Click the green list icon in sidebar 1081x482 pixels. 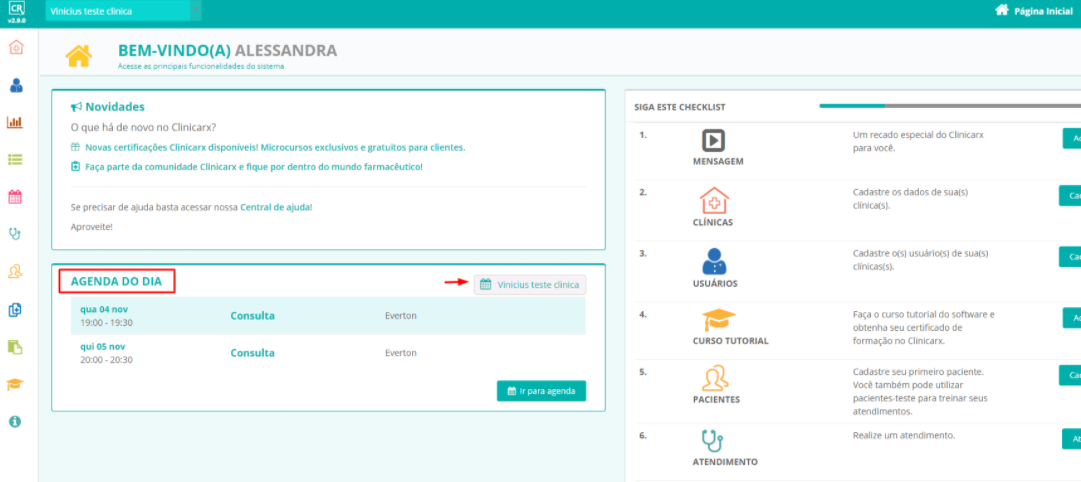(15, 159)
